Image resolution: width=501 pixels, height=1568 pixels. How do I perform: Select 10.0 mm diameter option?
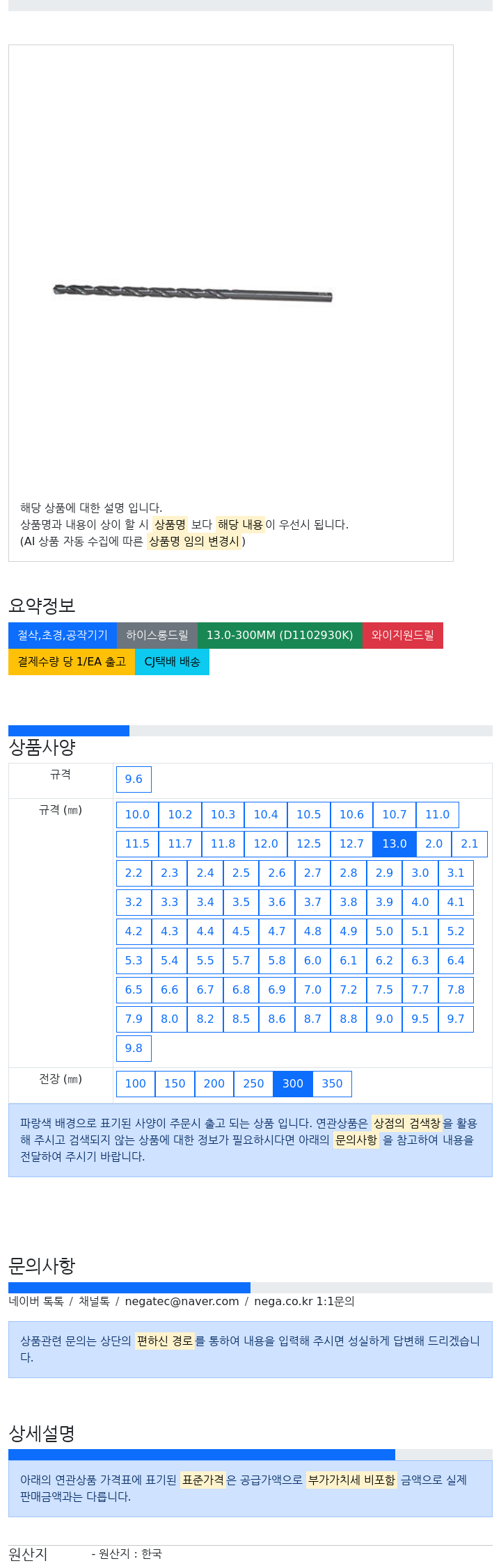click(137, 815)
